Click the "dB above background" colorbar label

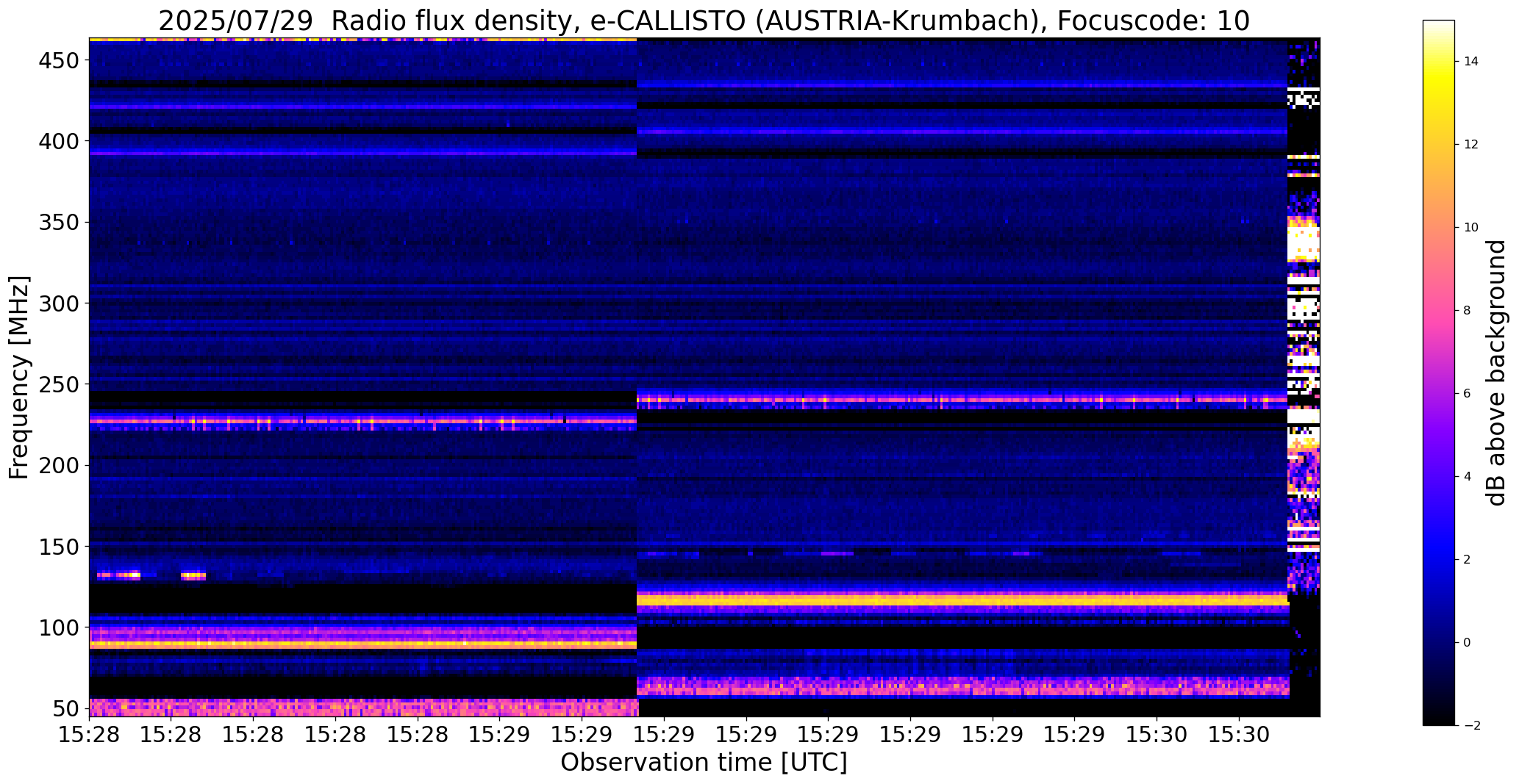point(1496,373)
